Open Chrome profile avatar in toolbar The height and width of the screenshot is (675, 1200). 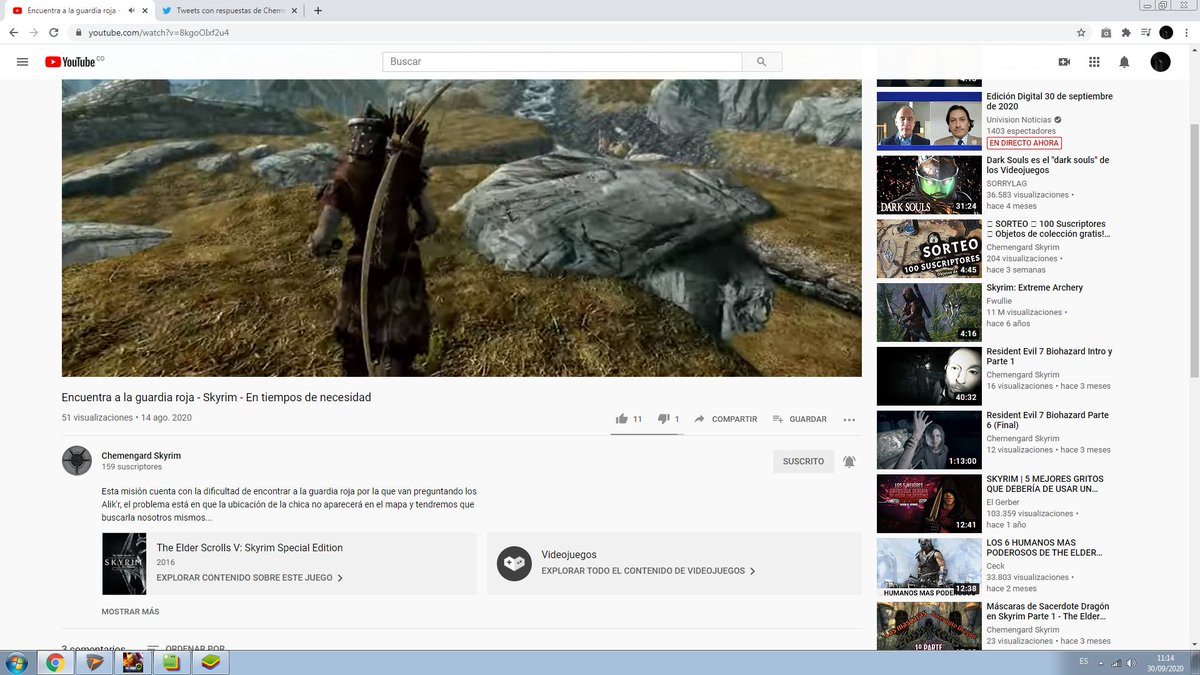[x=1166, y=32]
